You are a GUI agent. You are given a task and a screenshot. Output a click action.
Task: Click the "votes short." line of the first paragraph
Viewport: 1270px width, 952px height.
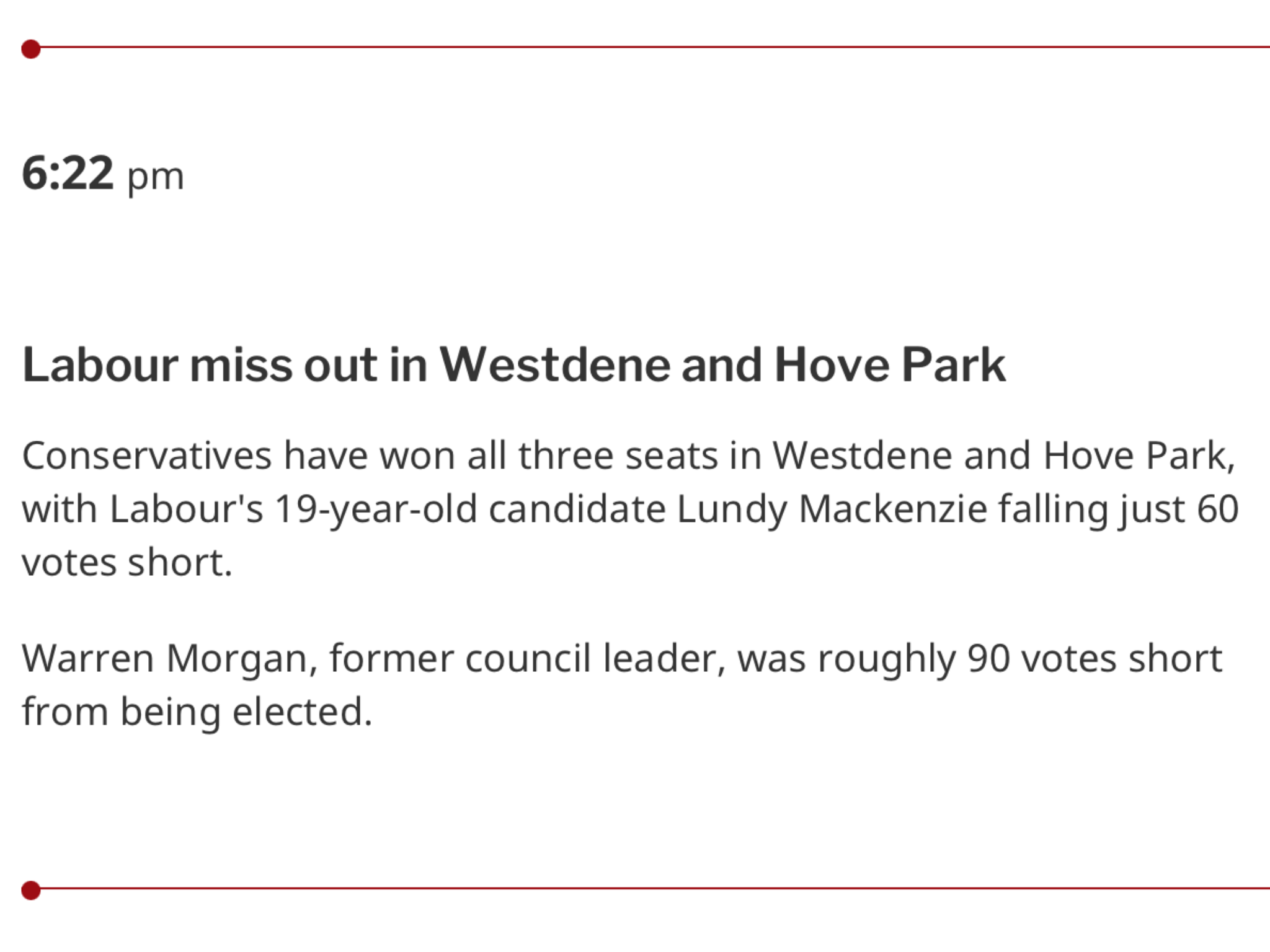(127, 563)
